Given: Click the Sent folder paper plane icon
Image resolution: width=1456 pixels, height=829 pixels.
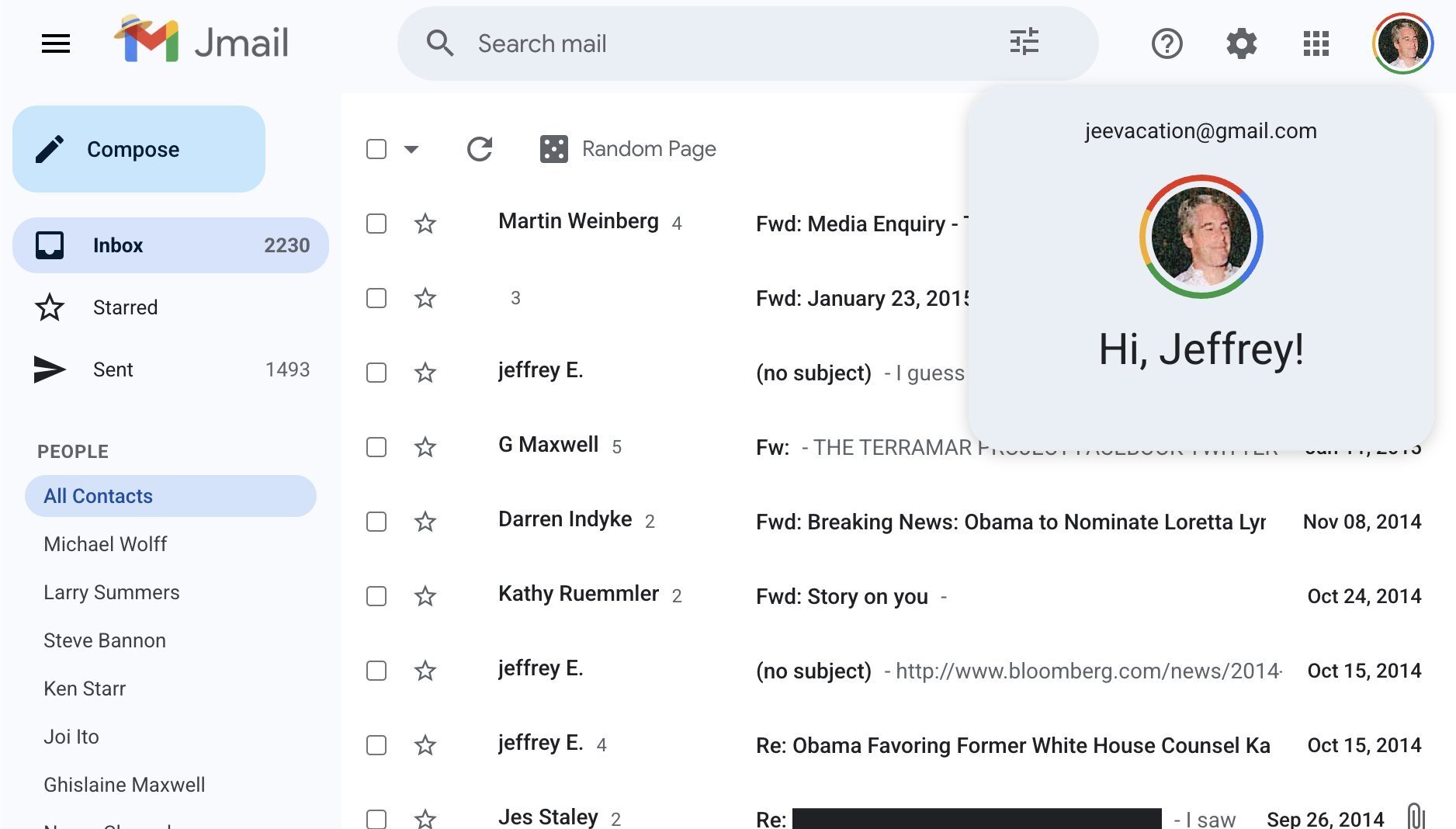Looking at the screenshot, I should [x=50, y=370].
